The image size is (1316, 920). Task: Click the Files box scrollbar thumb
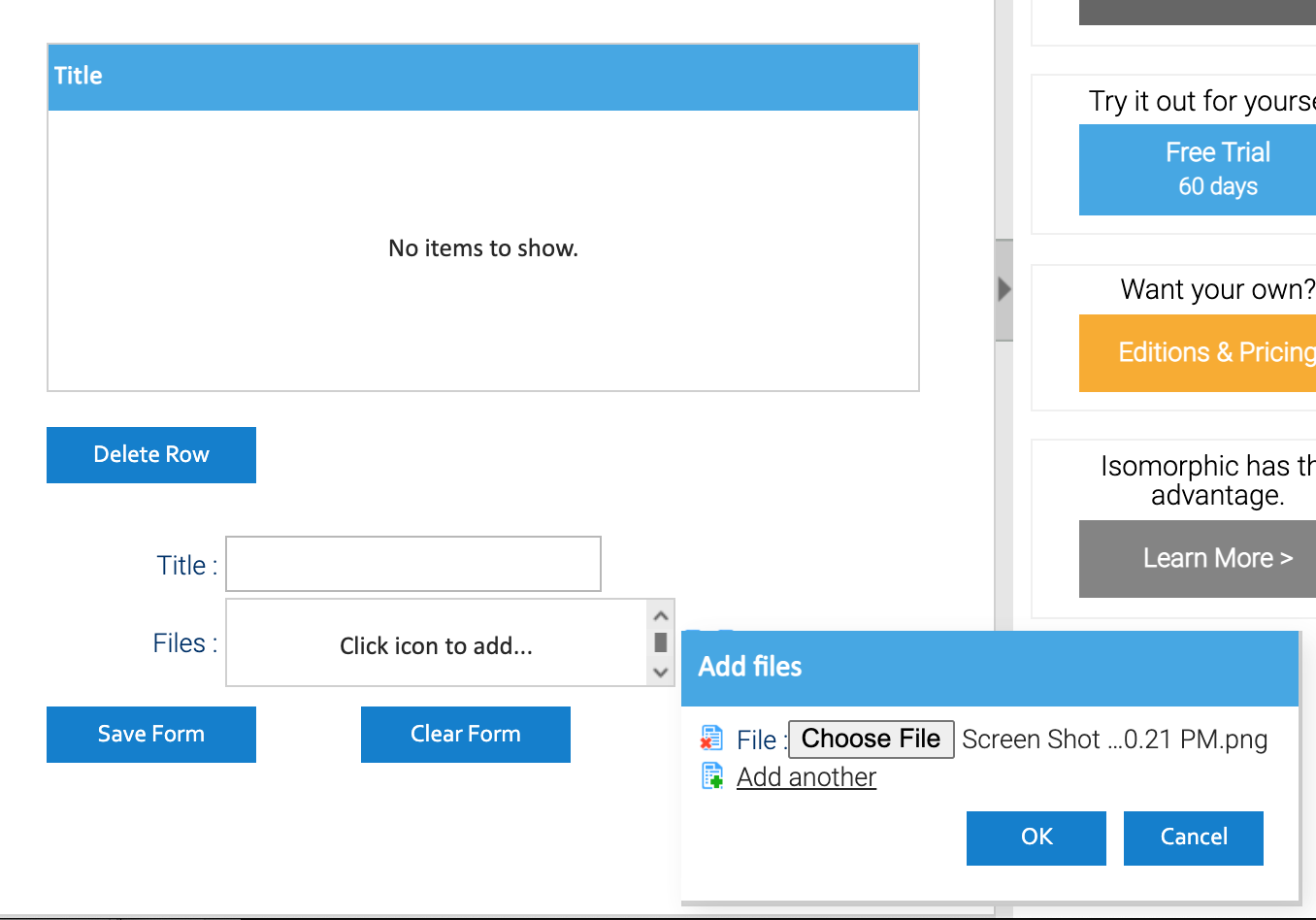click(x=661, y=642)
